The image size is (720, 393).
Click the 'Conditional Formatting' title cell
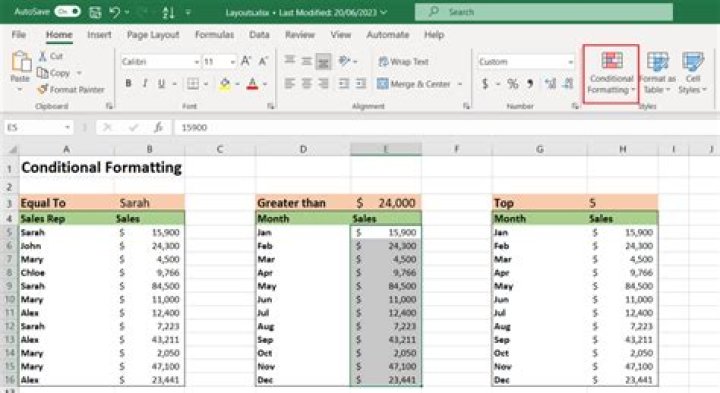pyautogui.click(x=101, y=167)
